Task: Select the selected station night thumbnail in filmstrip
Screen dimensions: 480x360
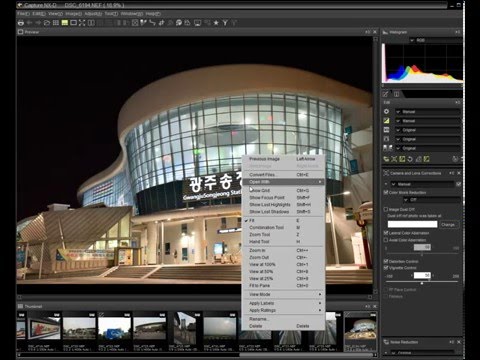Action: (360, 331)
